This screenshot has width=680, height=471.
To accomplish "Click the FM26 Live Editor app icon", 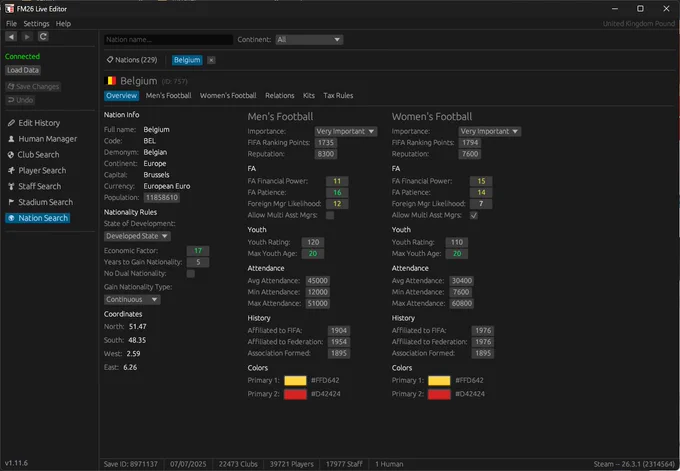I will click(x=10, y=9).
